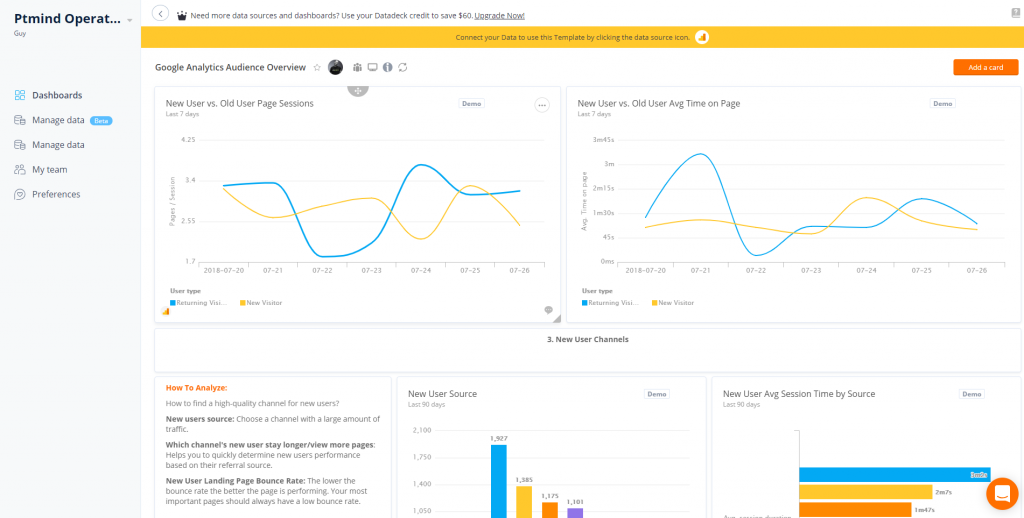This screenshot has width=1024, height=518.
Task: Click the 'Guy' username under workspace name
Action: [19, 33]
